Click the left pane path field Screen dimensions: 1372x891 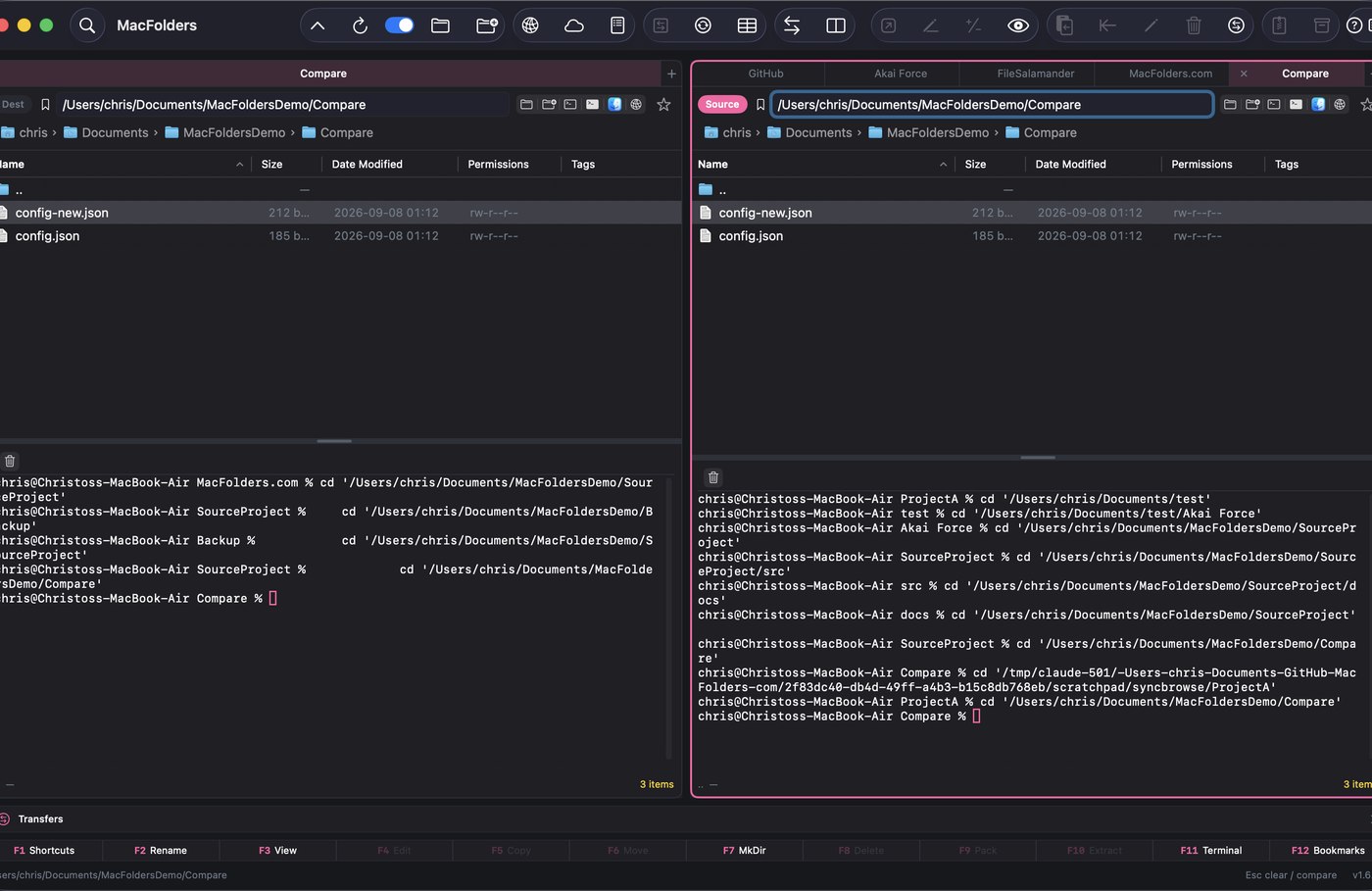tap(284, 104)
